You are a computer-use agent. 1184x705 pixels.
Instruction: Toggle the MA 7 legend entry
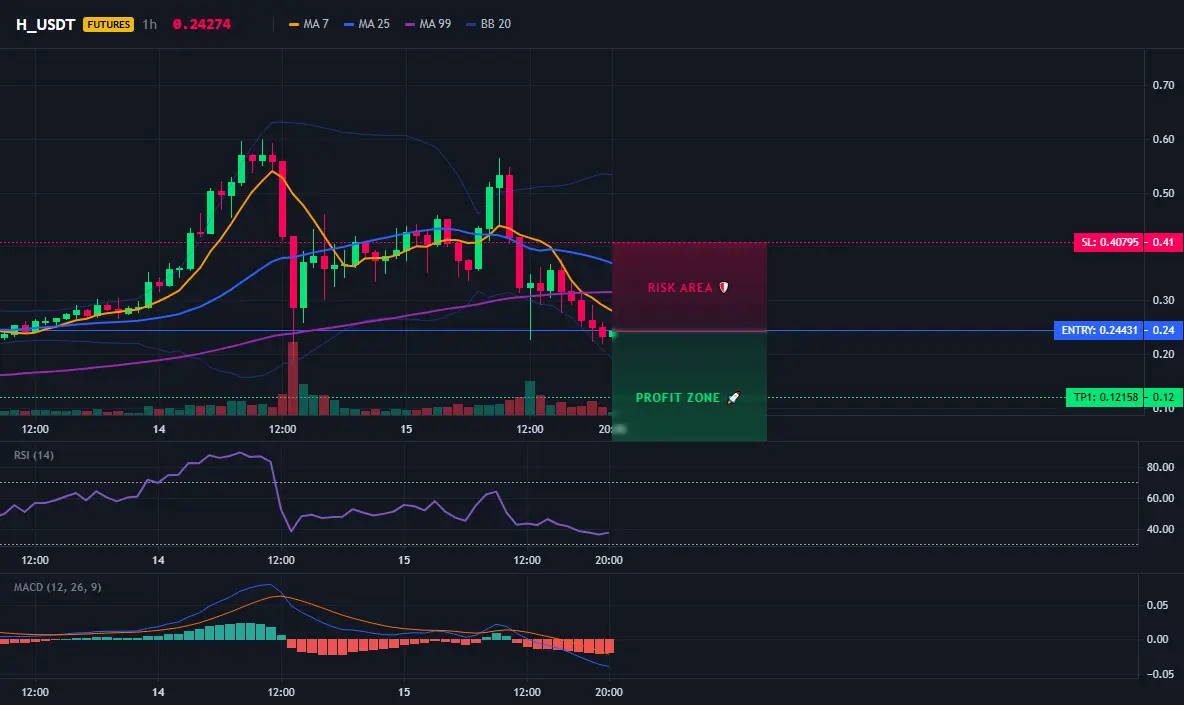point(309,24)
